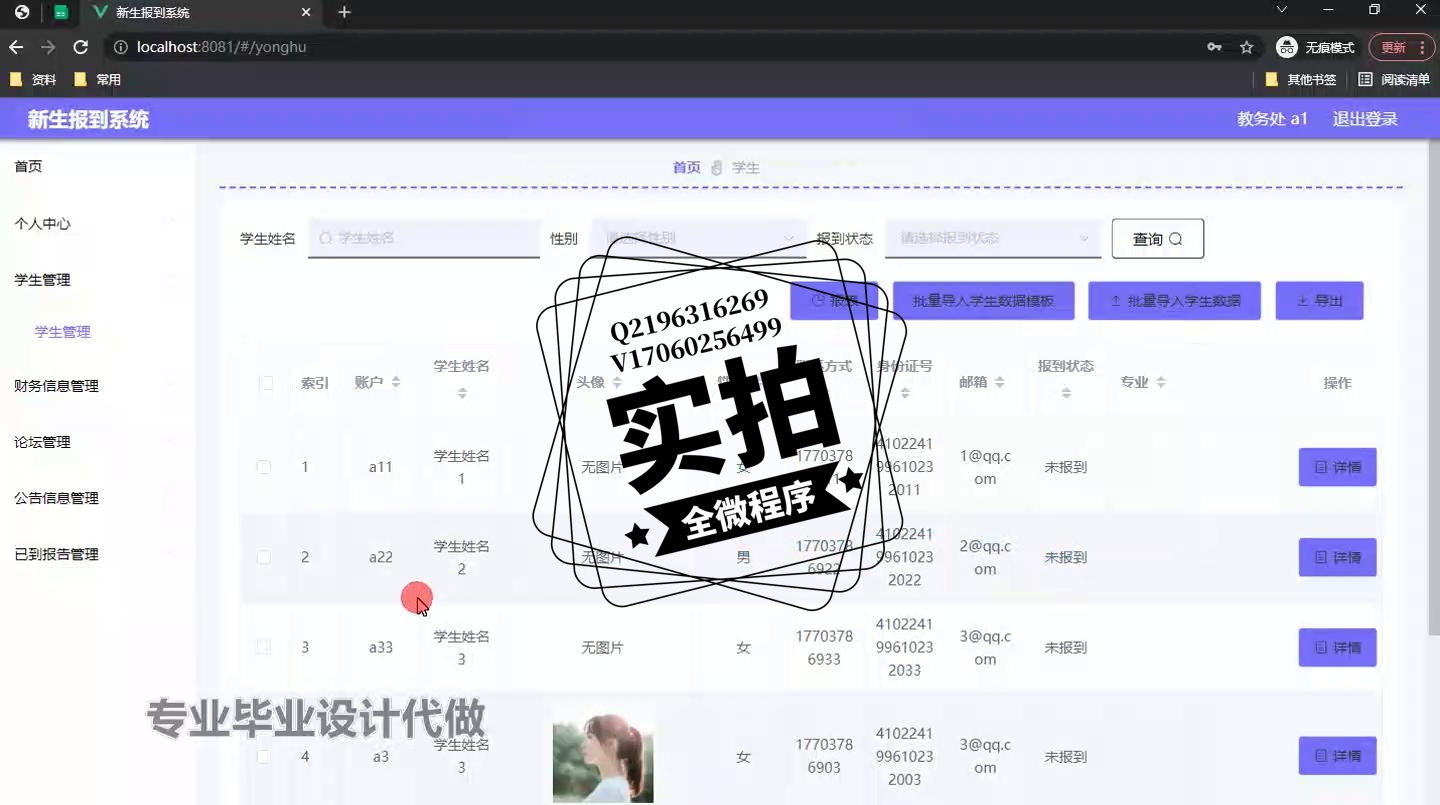Click the browser address bar URL
The image size is (1440, 805).
click(222, 47)
